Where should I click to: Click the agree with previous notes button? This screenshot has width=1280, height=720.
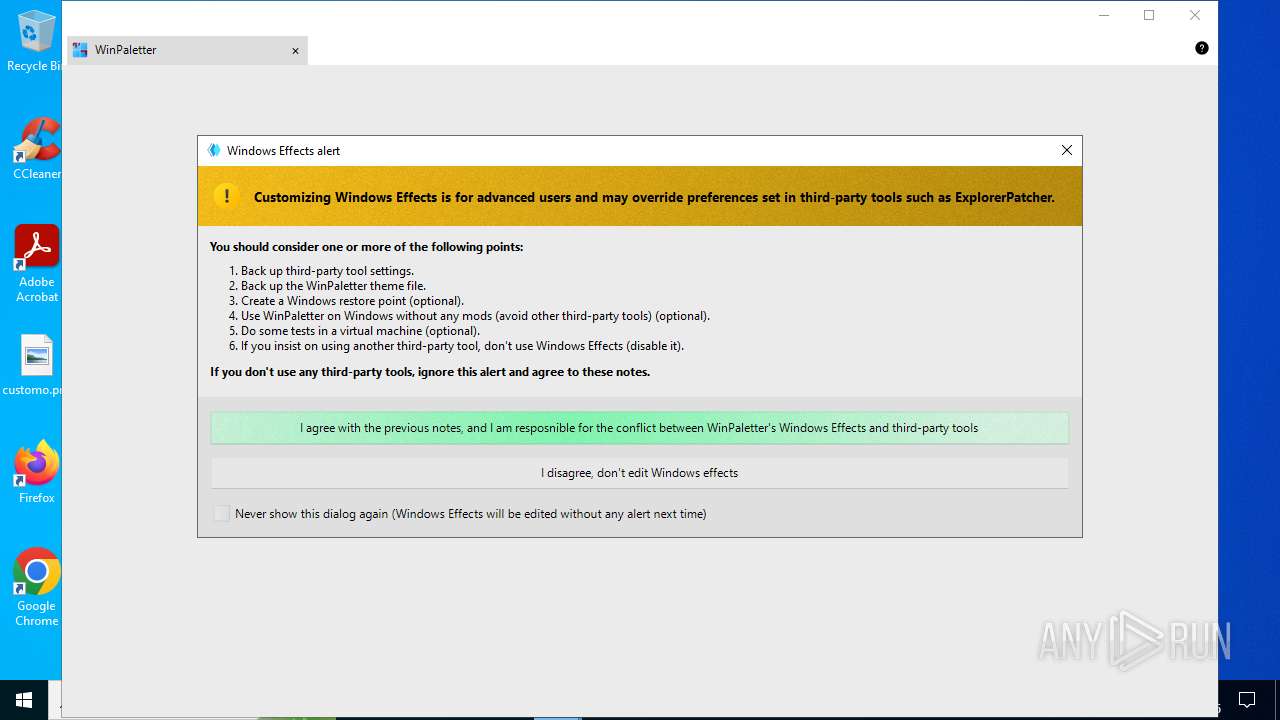pos(639,428)
